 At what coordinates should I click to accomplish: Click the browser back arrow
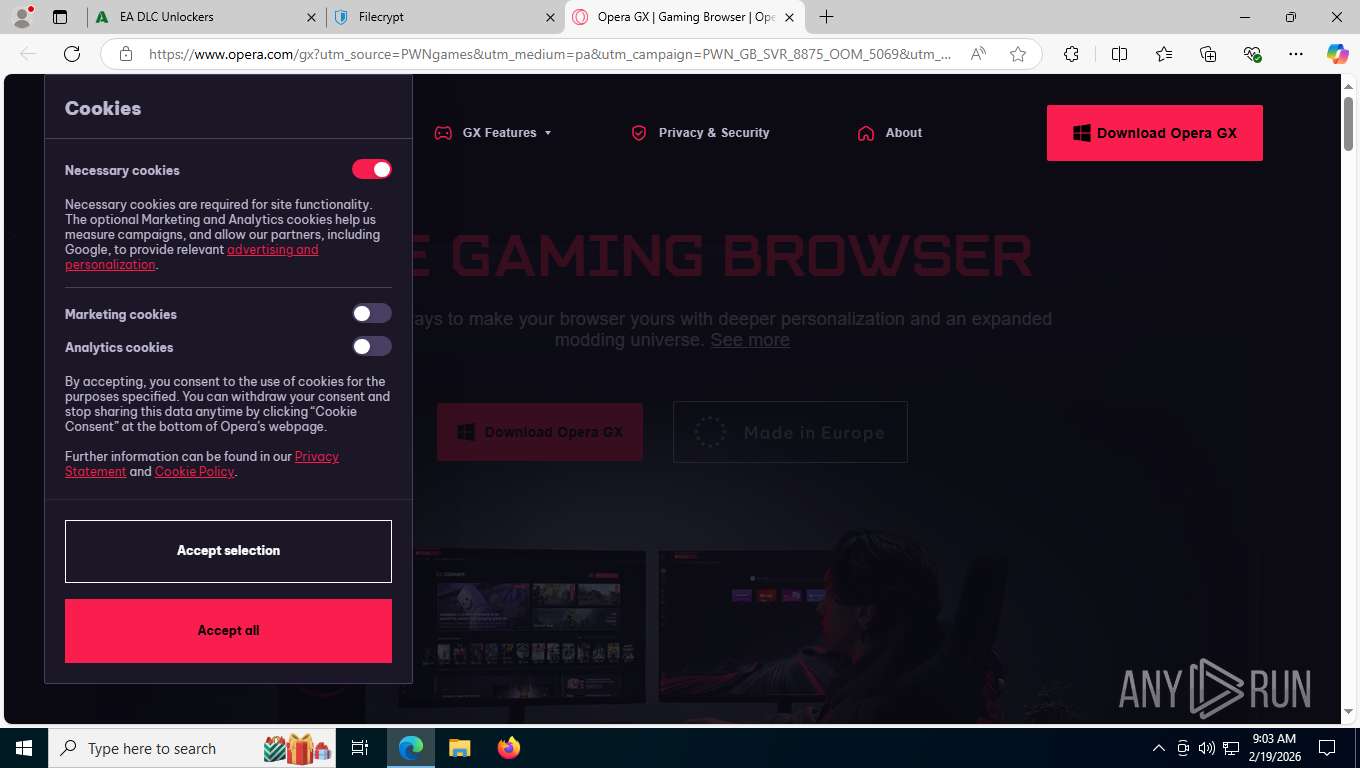pos(28,54)
